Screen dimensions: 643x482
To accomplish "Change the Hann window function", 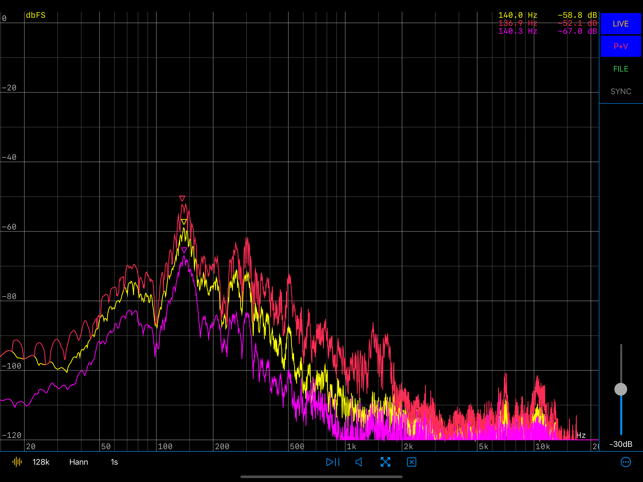I will 79,462.
